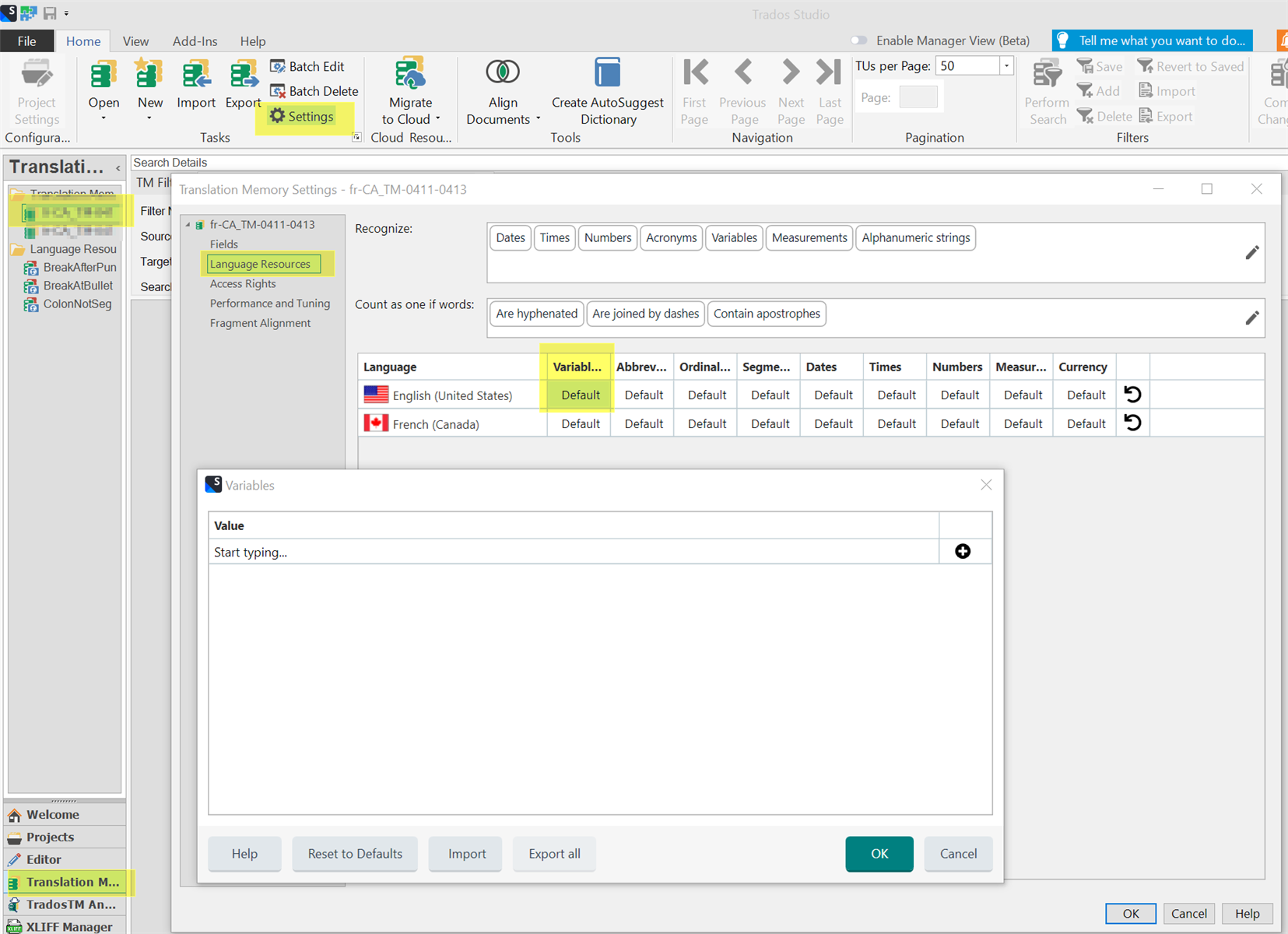This screenshot has height=934, width=1288.
Task: Click Cancel in the Variables dialog
Action: point(958,854)
